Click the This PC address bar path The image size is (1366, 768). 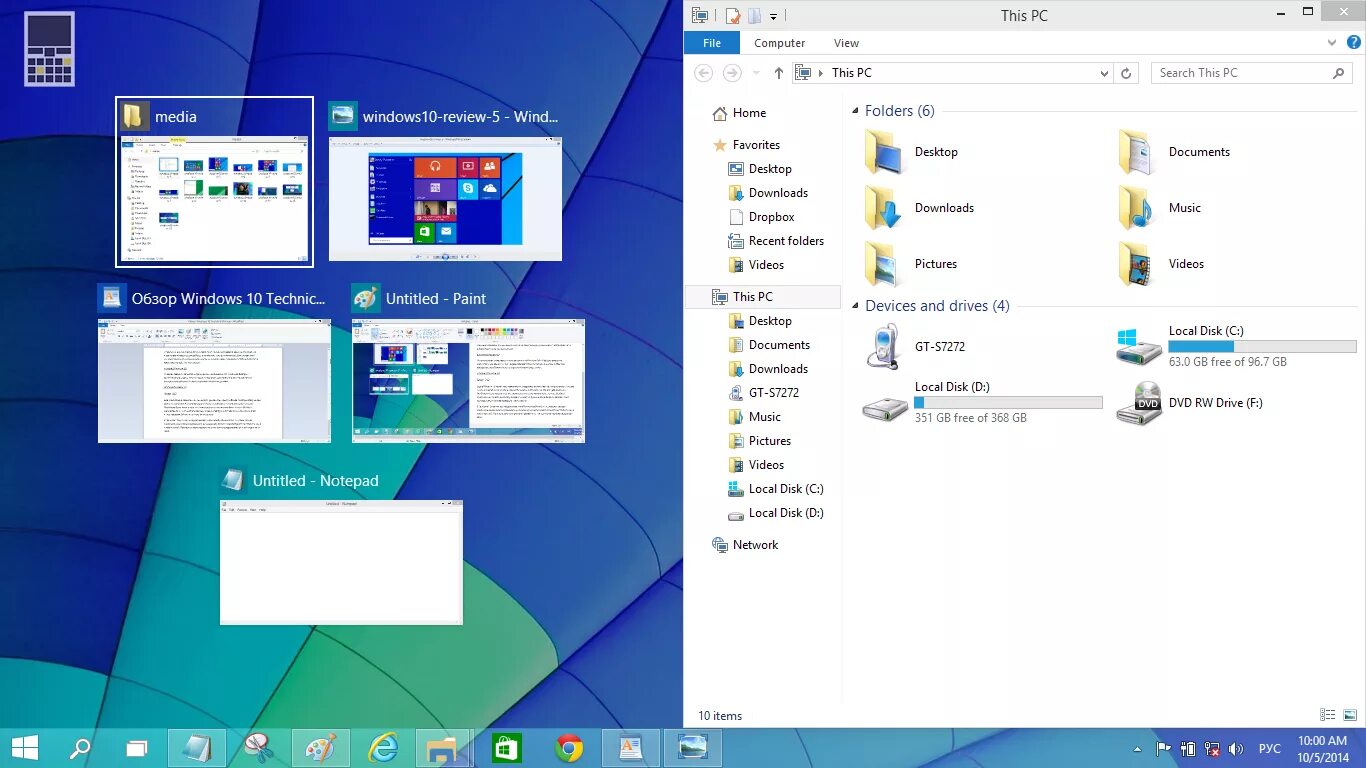pyautogui.click(x=852, y=73)
